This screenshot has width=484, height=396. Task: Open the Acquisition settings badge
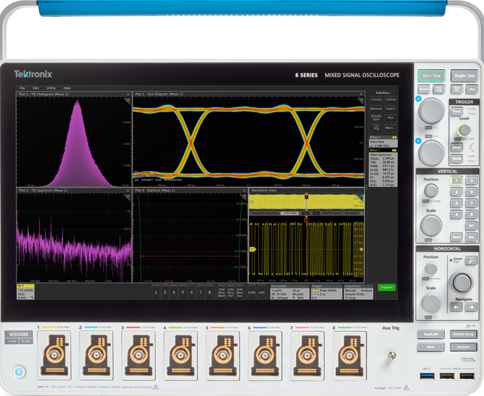coord(358,292)
